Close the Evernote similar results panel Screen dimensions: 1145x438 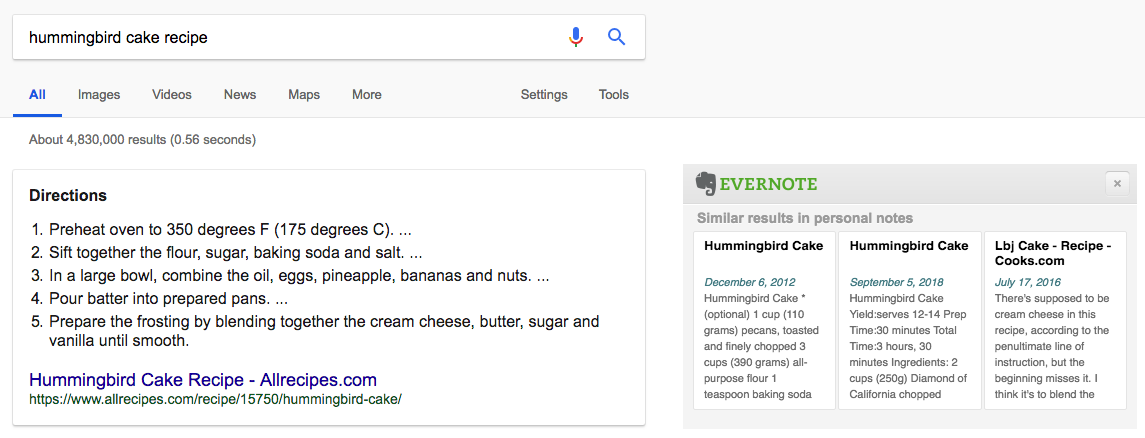[x=1117, y=183]
